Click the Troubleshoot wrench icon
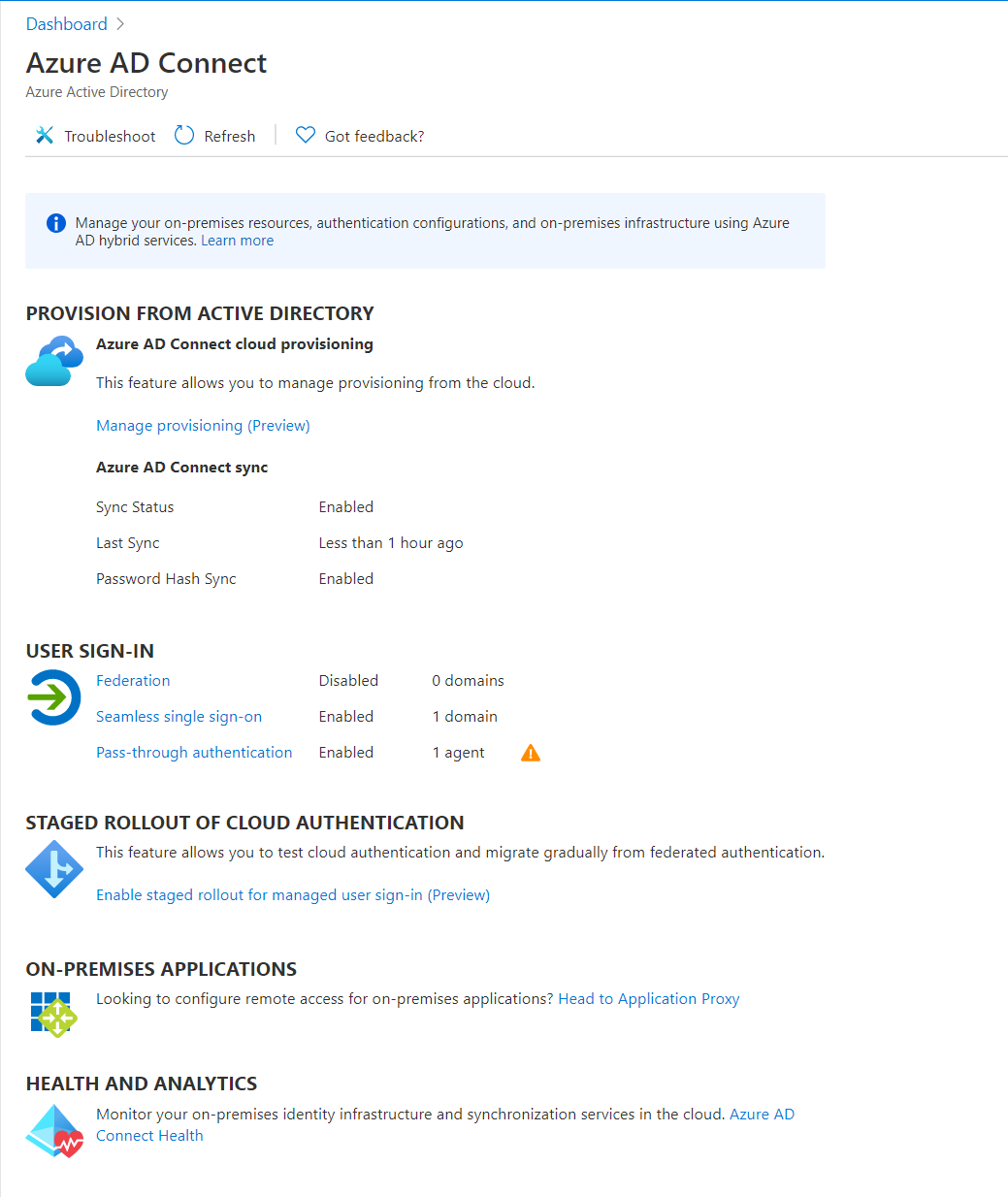 click(45, 135)
